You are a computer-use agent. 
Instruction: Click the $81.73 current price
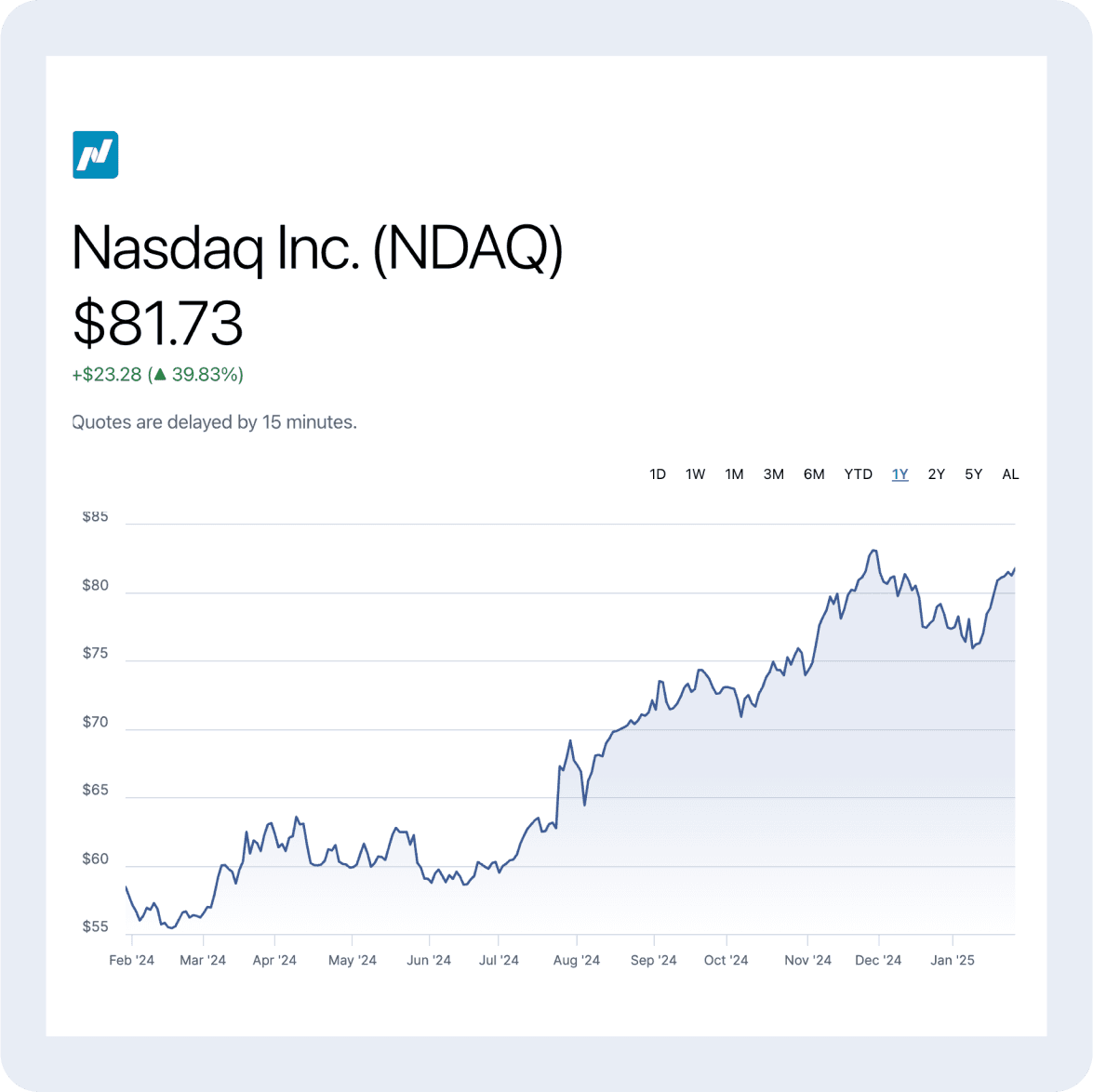[x=158, y=323]
